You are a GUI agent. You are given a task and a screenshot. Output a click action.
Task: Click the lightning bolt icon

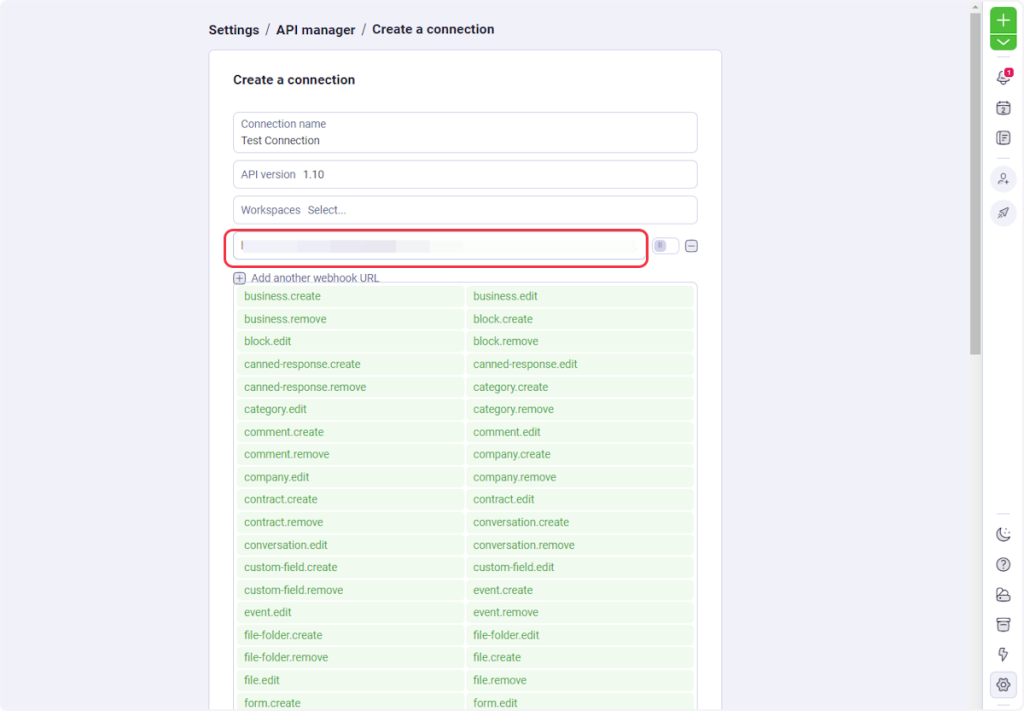(x=1003, y=655)
